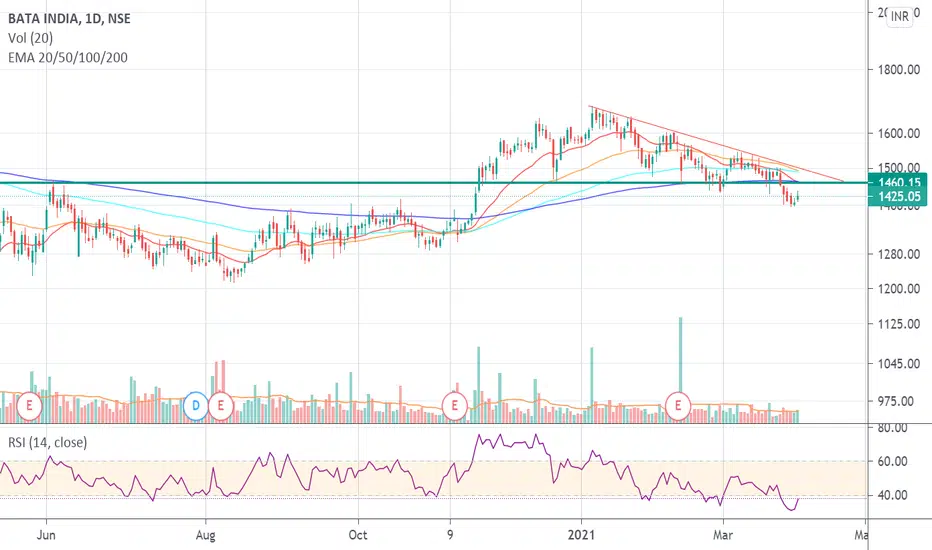The height and width of the screenshot is (550, 932).
Task: Click the 1125.00 price axis label
Action: point(899,324)
